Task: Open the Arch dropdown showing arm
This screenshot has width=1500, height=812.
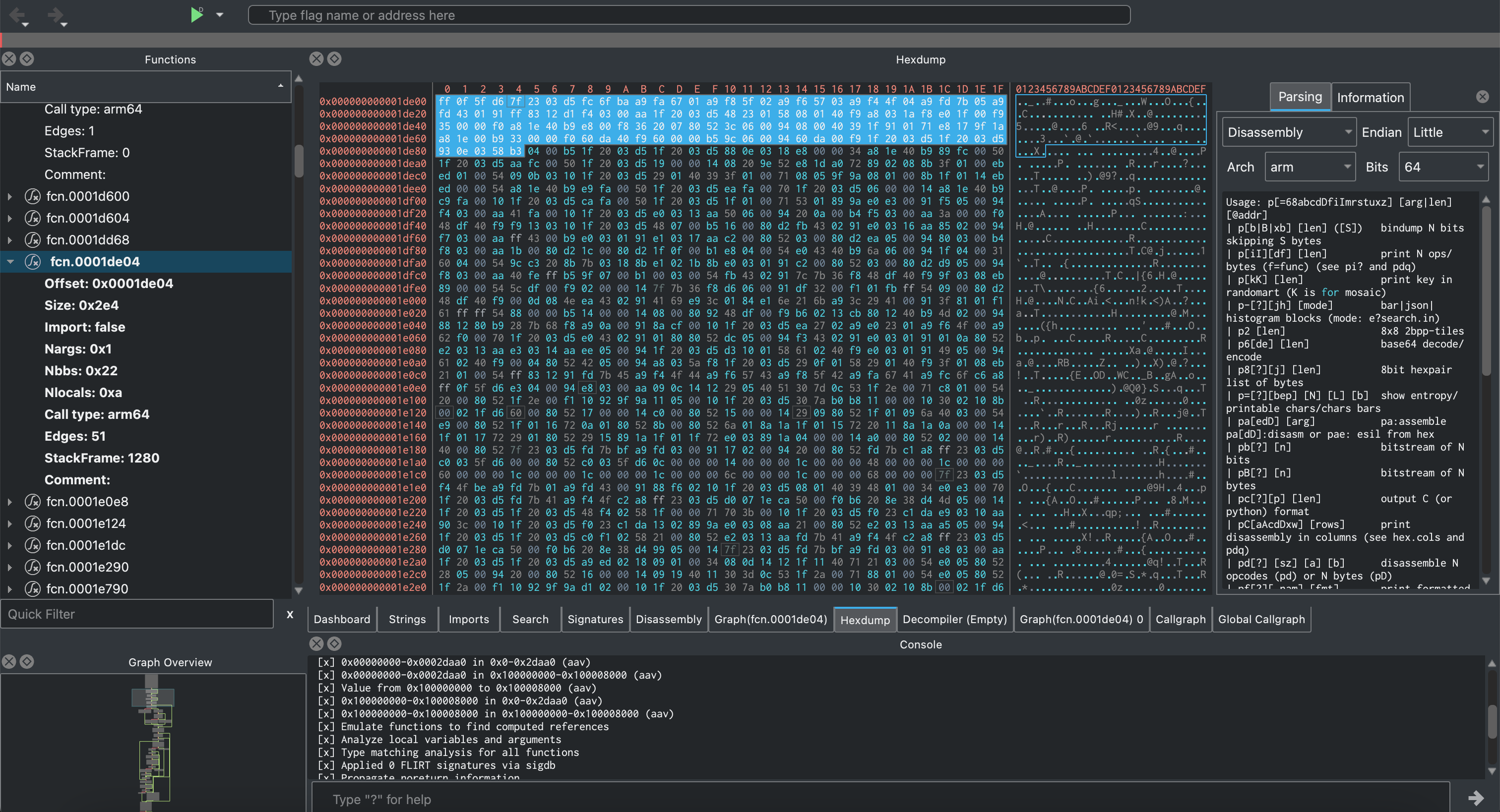Action: click(1310, 167)
